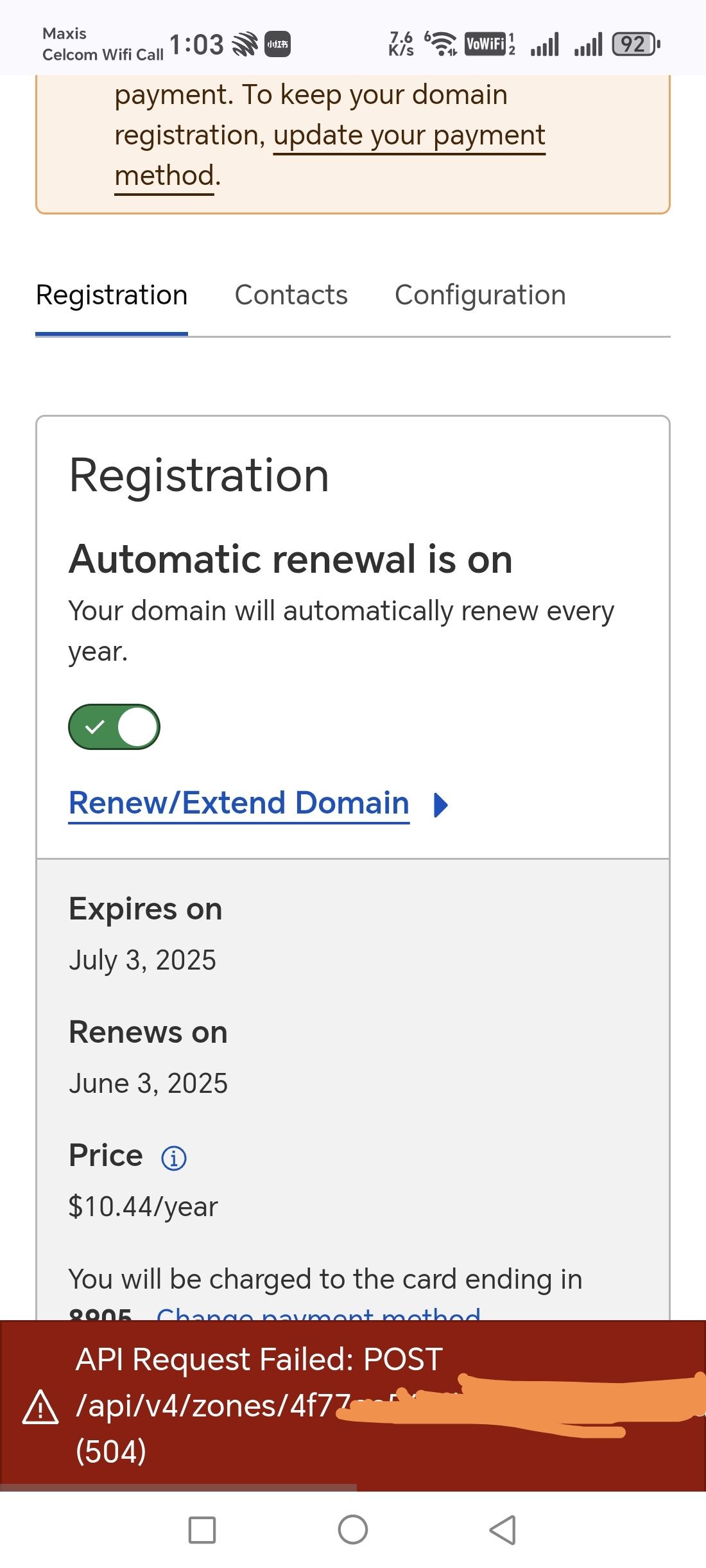Tap the warning triangle in error banner
Screen dimensions: 706x1568
pyautogui.click(x=40, y=1407)
